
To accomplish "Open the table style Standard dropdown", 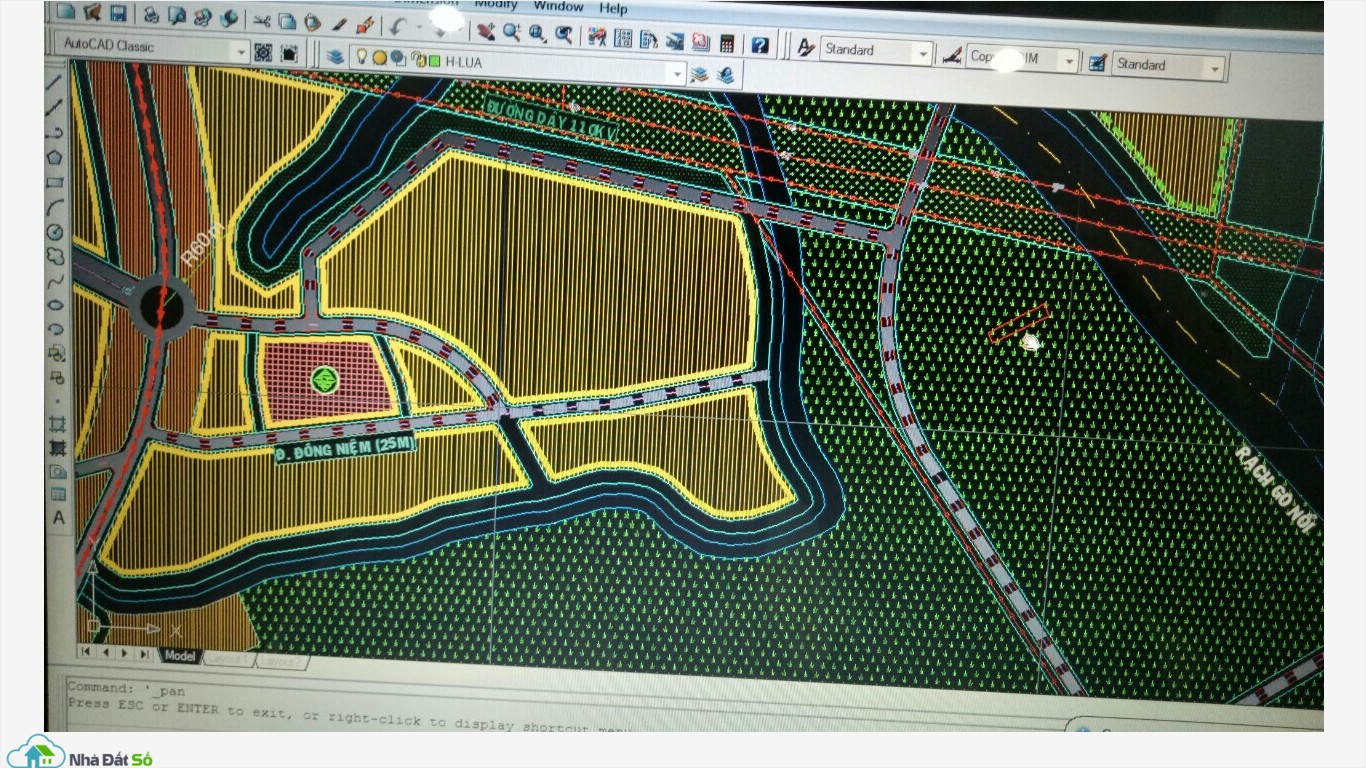I will (x=1215, y=69).
